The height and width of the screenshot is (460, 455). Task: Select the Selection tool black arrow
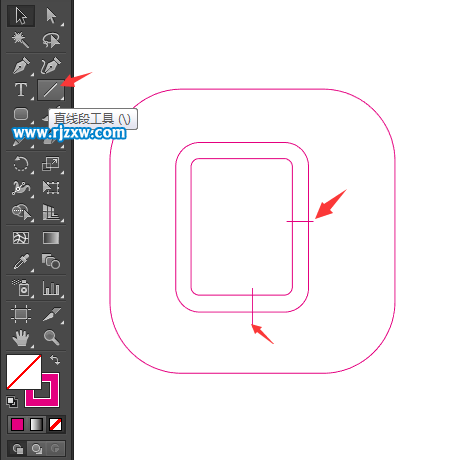coord(21,16)
